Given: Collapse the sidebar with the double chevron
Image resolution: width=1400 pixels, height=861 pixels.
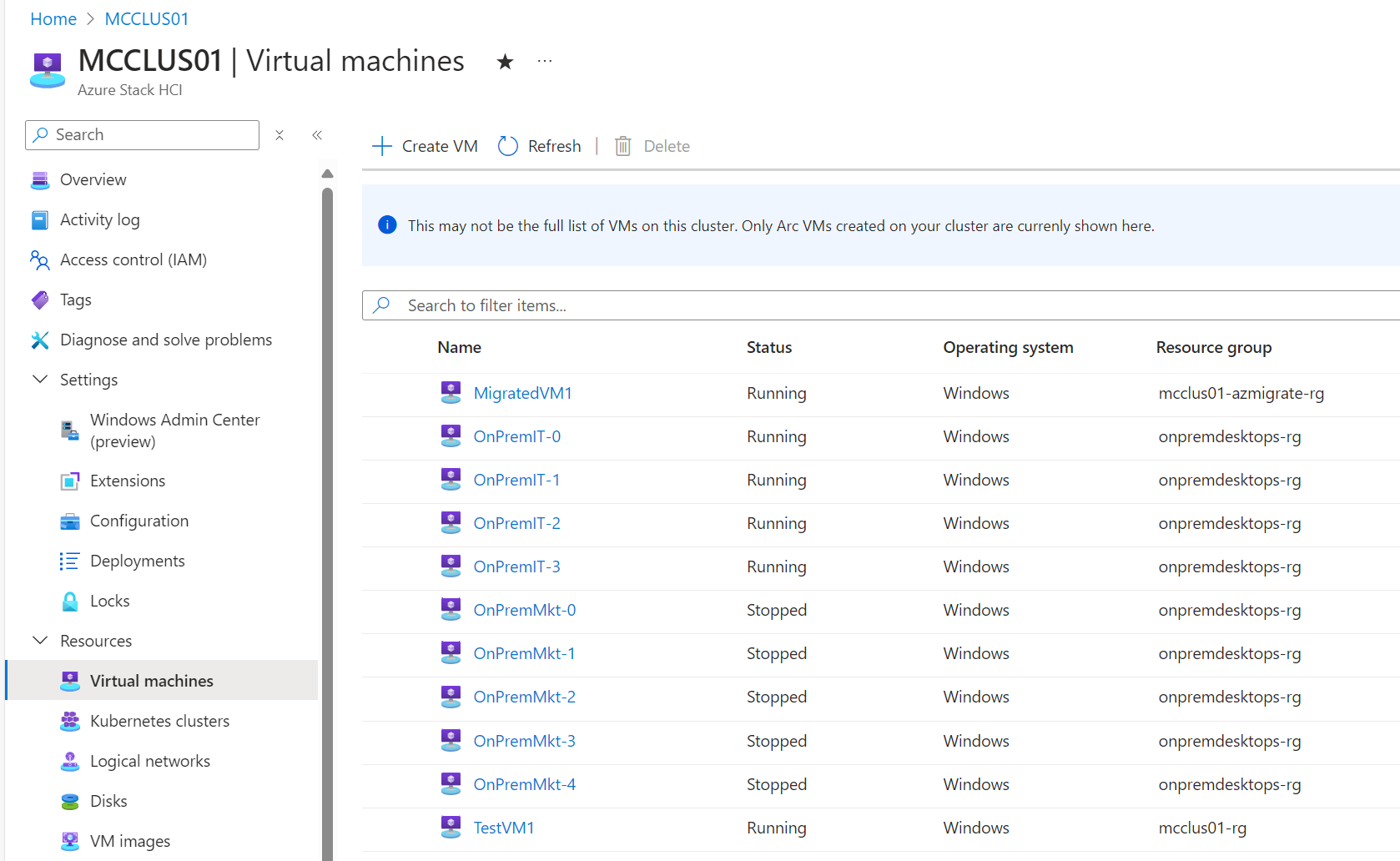Looking at the screenshot, I should pos(316,134).
